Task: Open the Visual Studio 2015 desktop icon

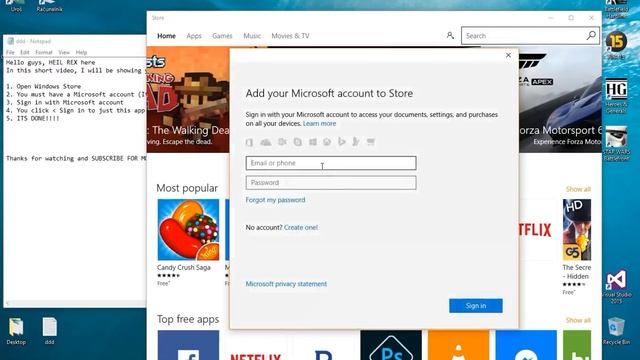Action: tap(616, 287)
